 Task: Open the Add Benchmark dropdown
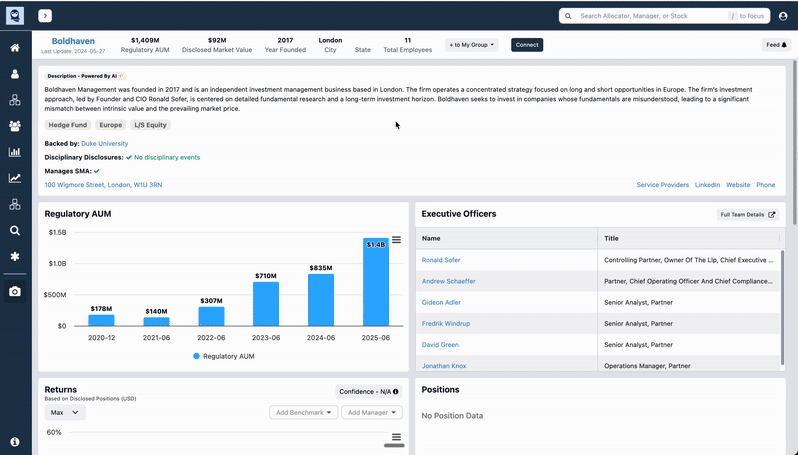click(303, 412)
